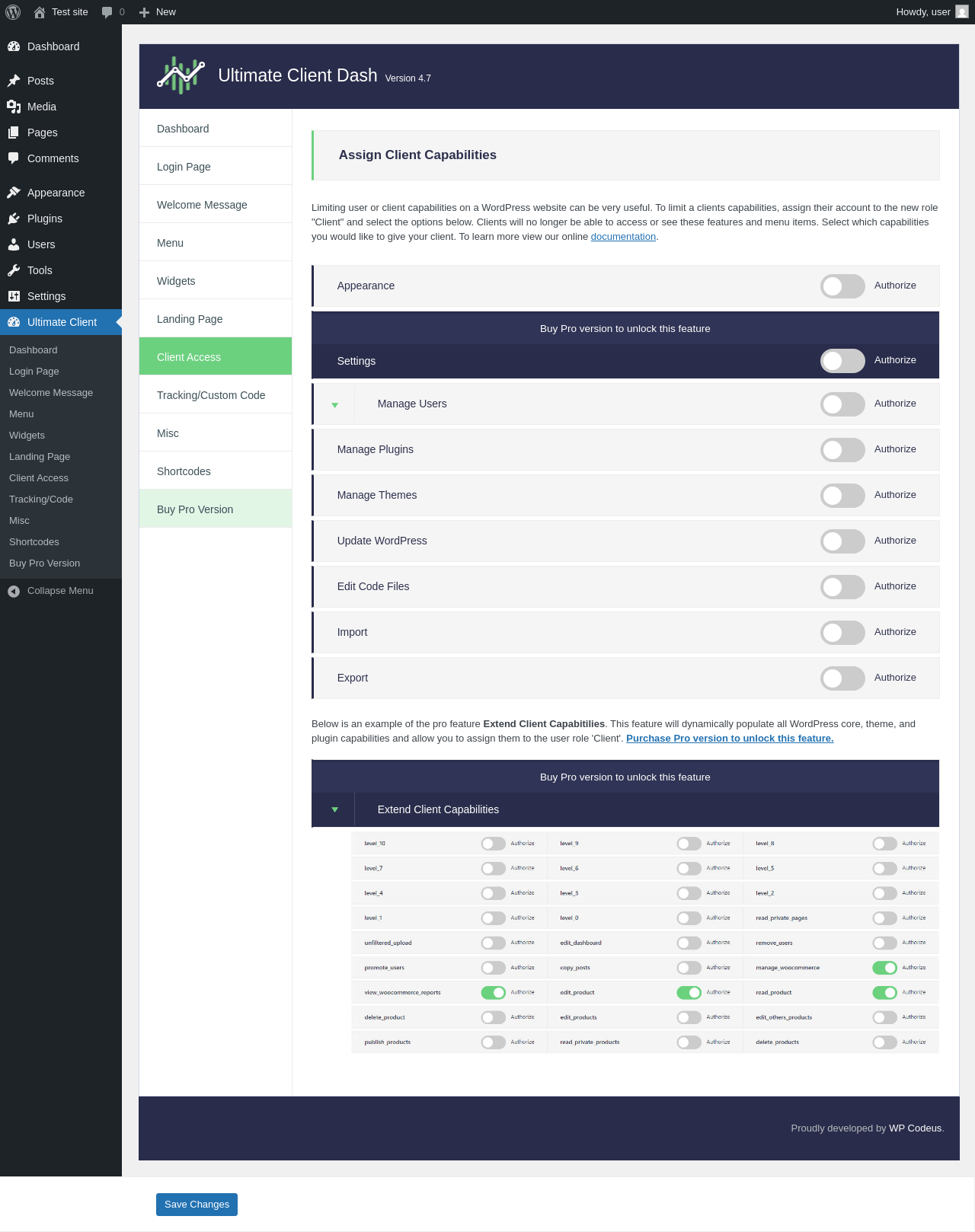Viewport: 975px width, 1232px height.
Task: Open the Login Page tab in plugin panel
Action: (x=216, y=167)
